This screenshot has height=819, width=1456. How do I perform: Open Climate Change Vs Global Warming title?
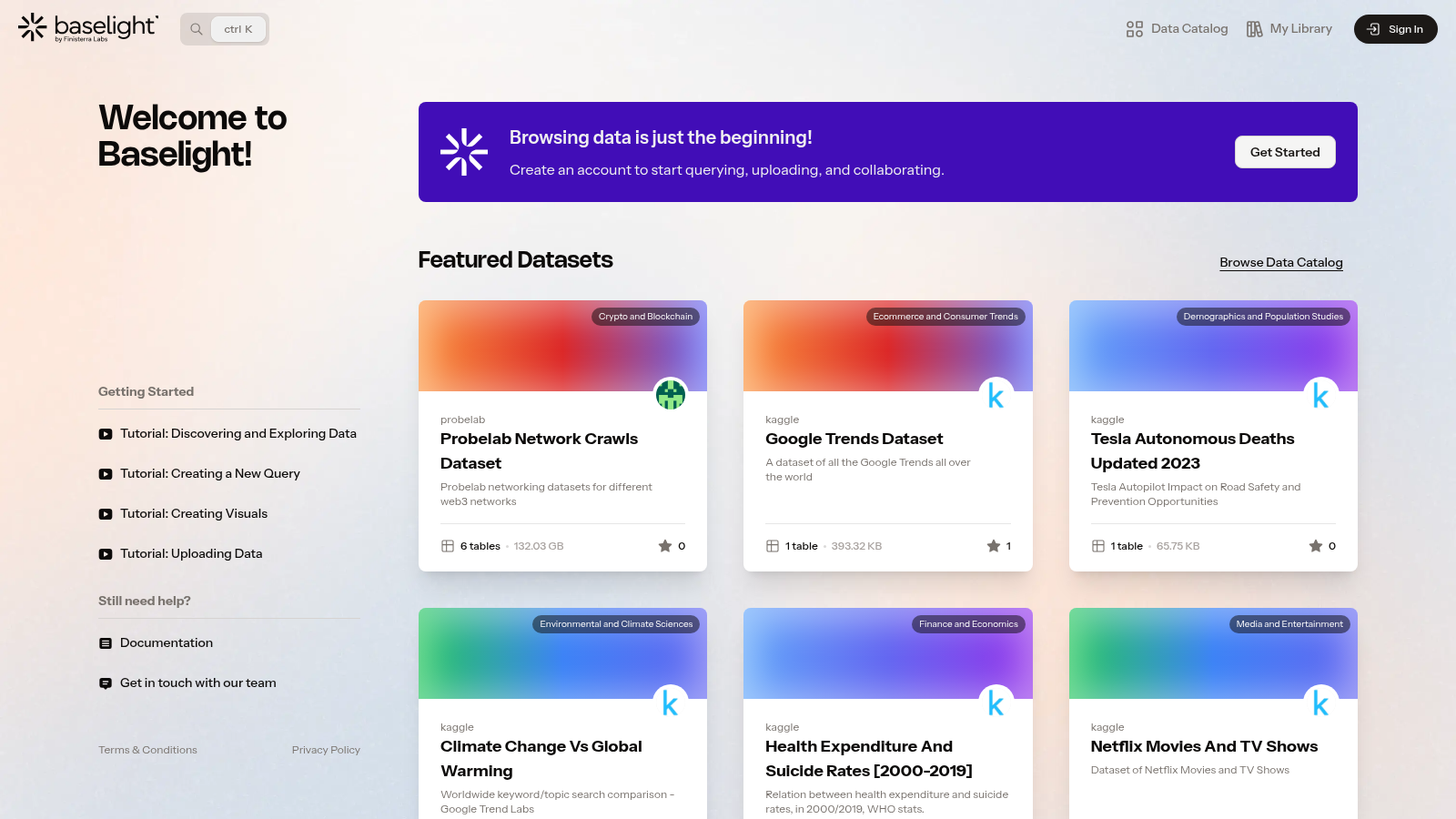click(x=541, y=759)
